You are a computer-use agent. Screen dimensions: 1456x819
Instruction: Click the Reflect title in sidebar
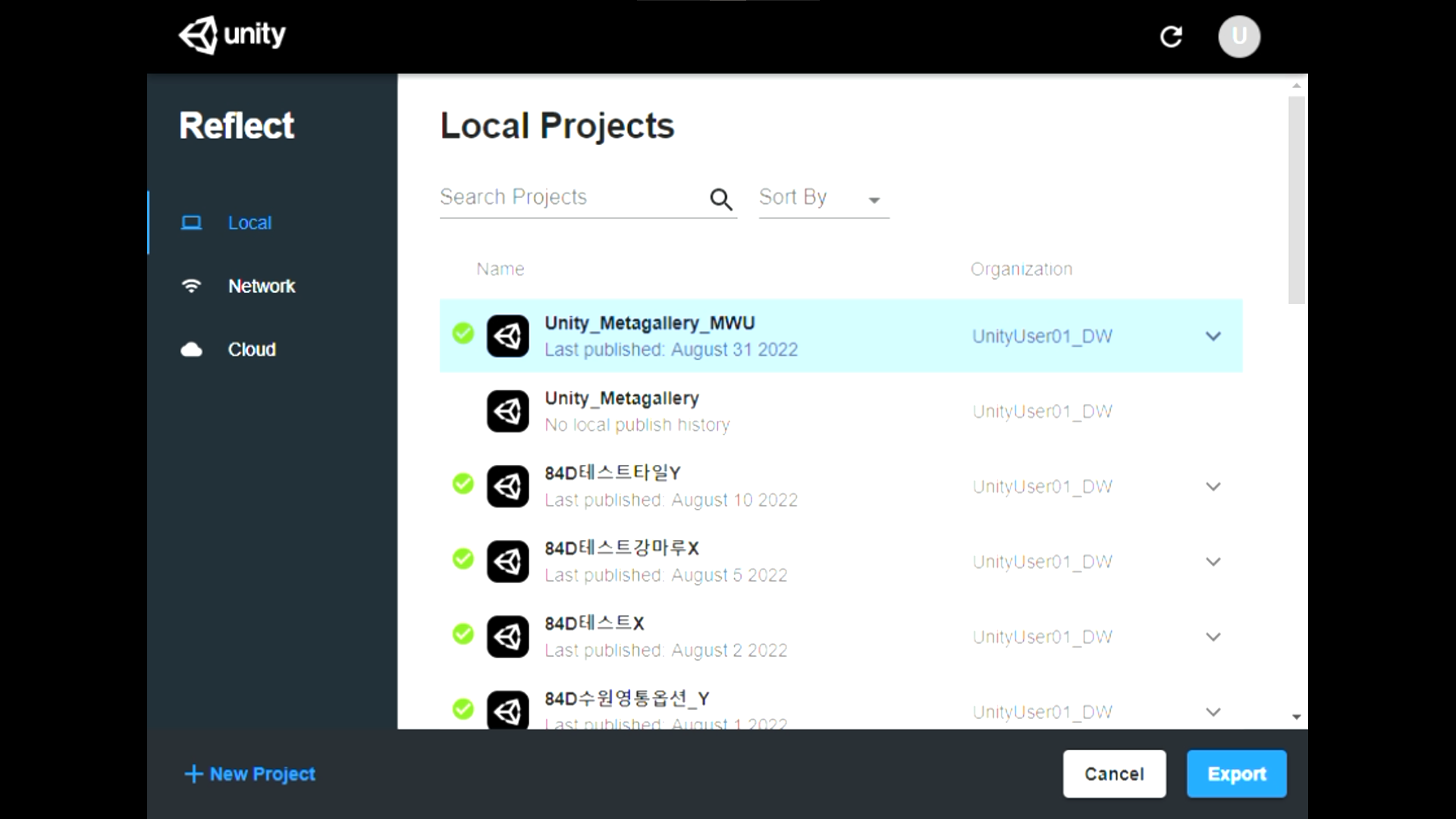(237, 125)
